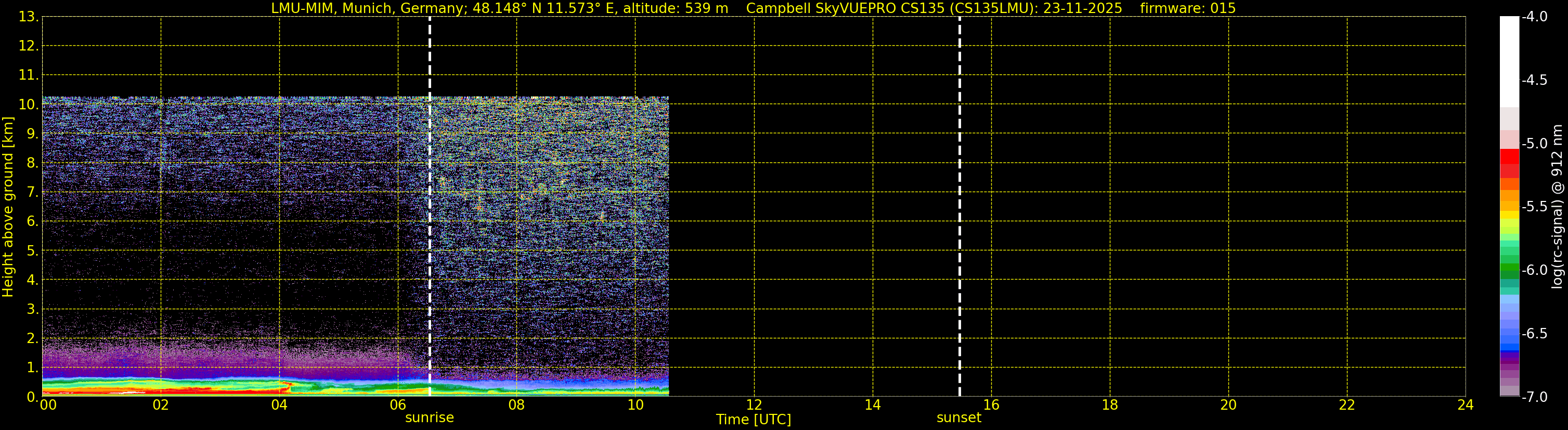Click the "-6.0" colorbar tick label
The width and height of the screenshot is (1568, 430).
tap(1534, 270)
